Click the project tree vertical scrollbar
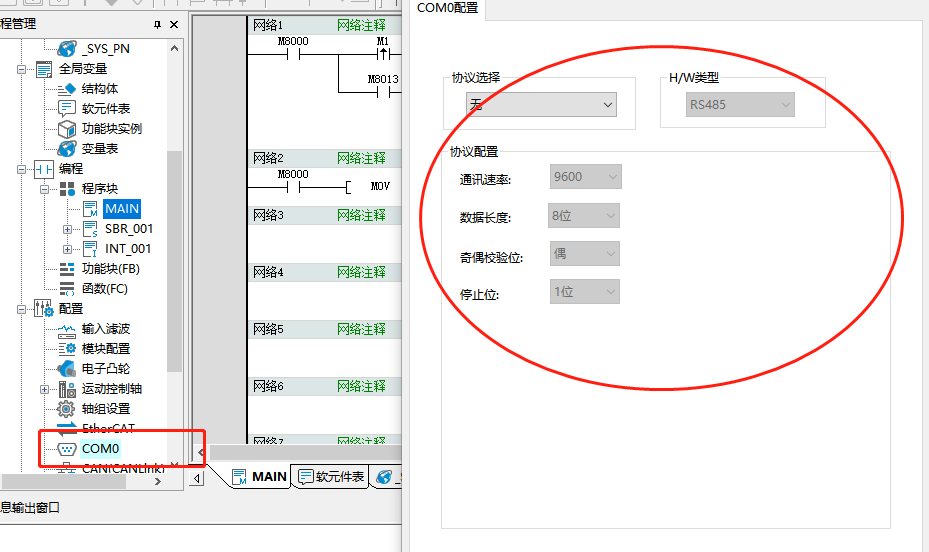 pyautogui.click(x=174, y=255)
